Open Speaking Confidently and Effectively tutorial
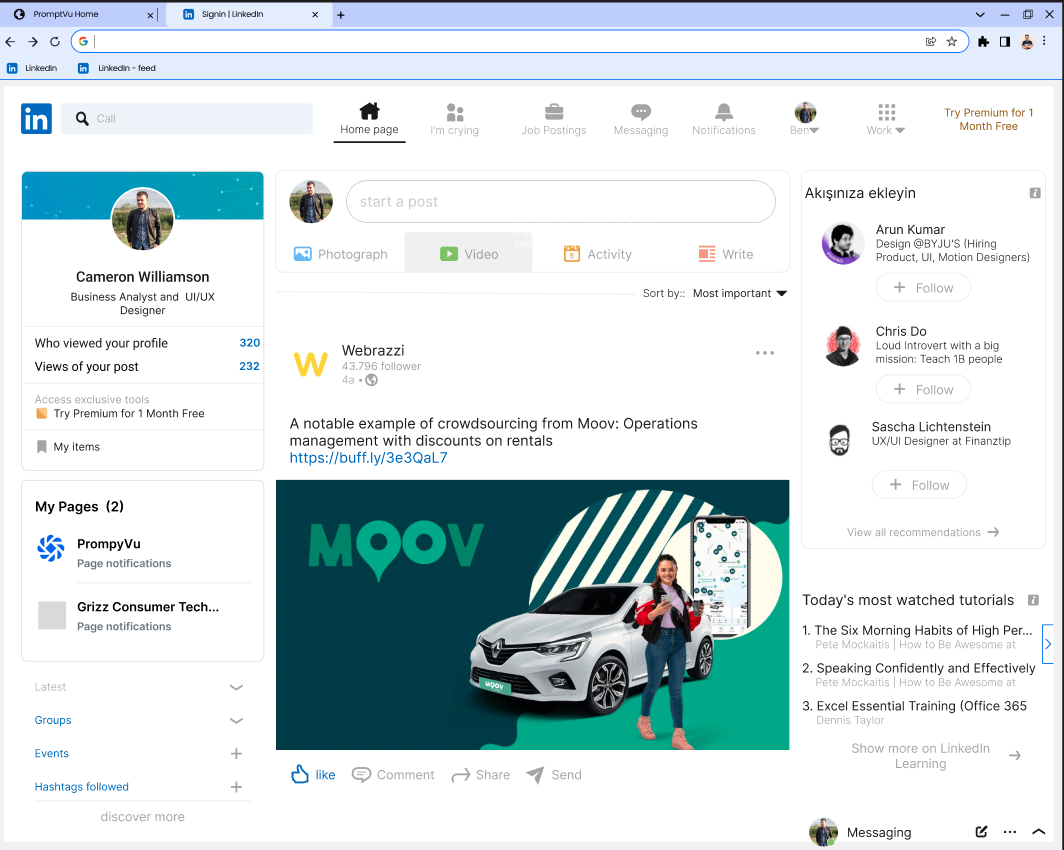Image resolution: width=1064 pixels, height=850 pixels. [x=926, y=668]
